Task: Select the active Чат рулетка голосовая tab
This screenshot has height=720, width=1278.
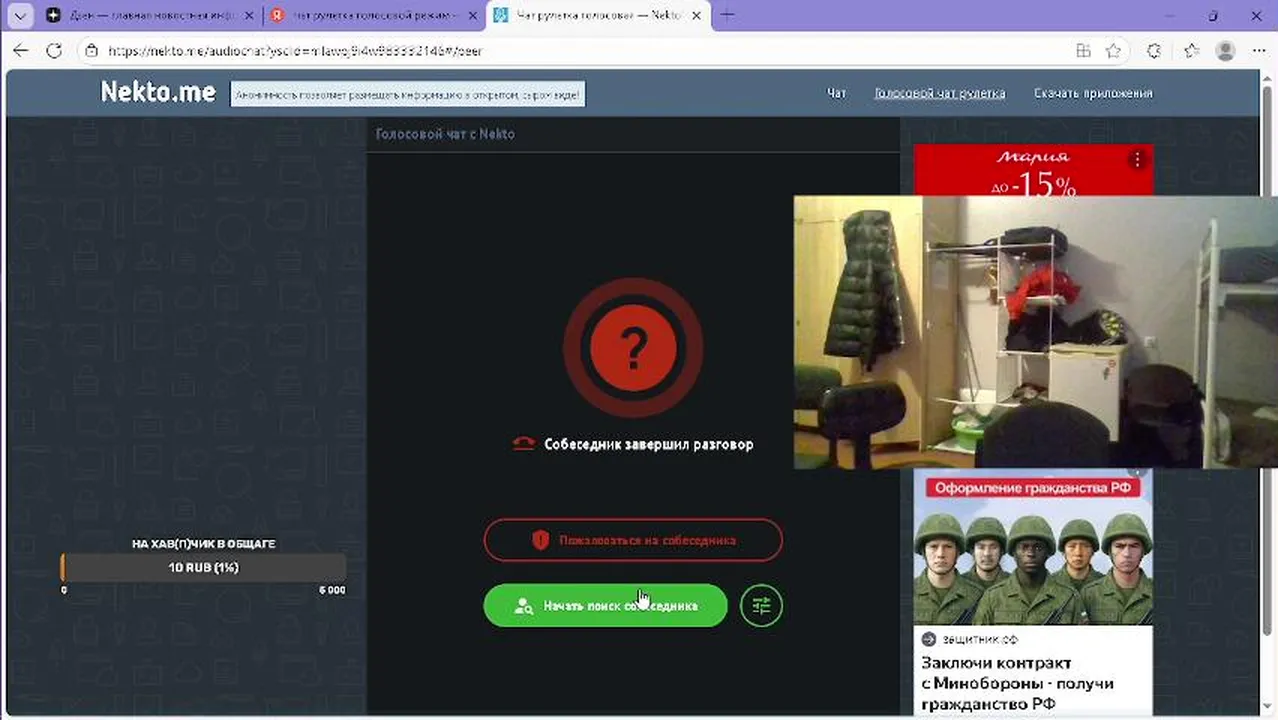Action: click(598, 15)
